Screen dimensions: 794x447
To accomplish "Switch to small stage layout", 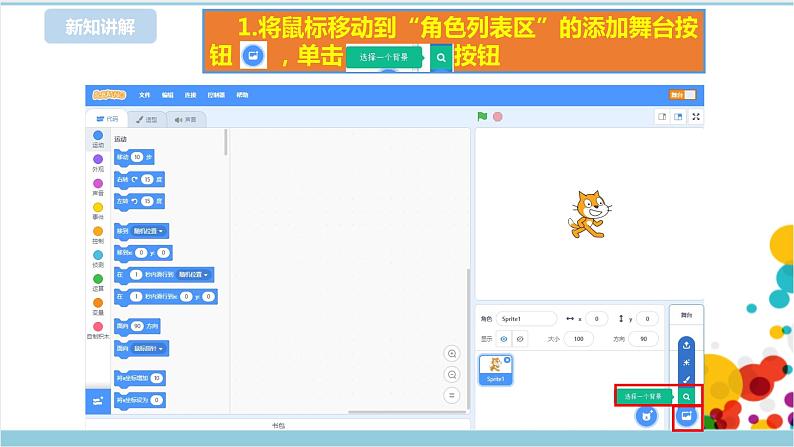I will click(662, 116).
